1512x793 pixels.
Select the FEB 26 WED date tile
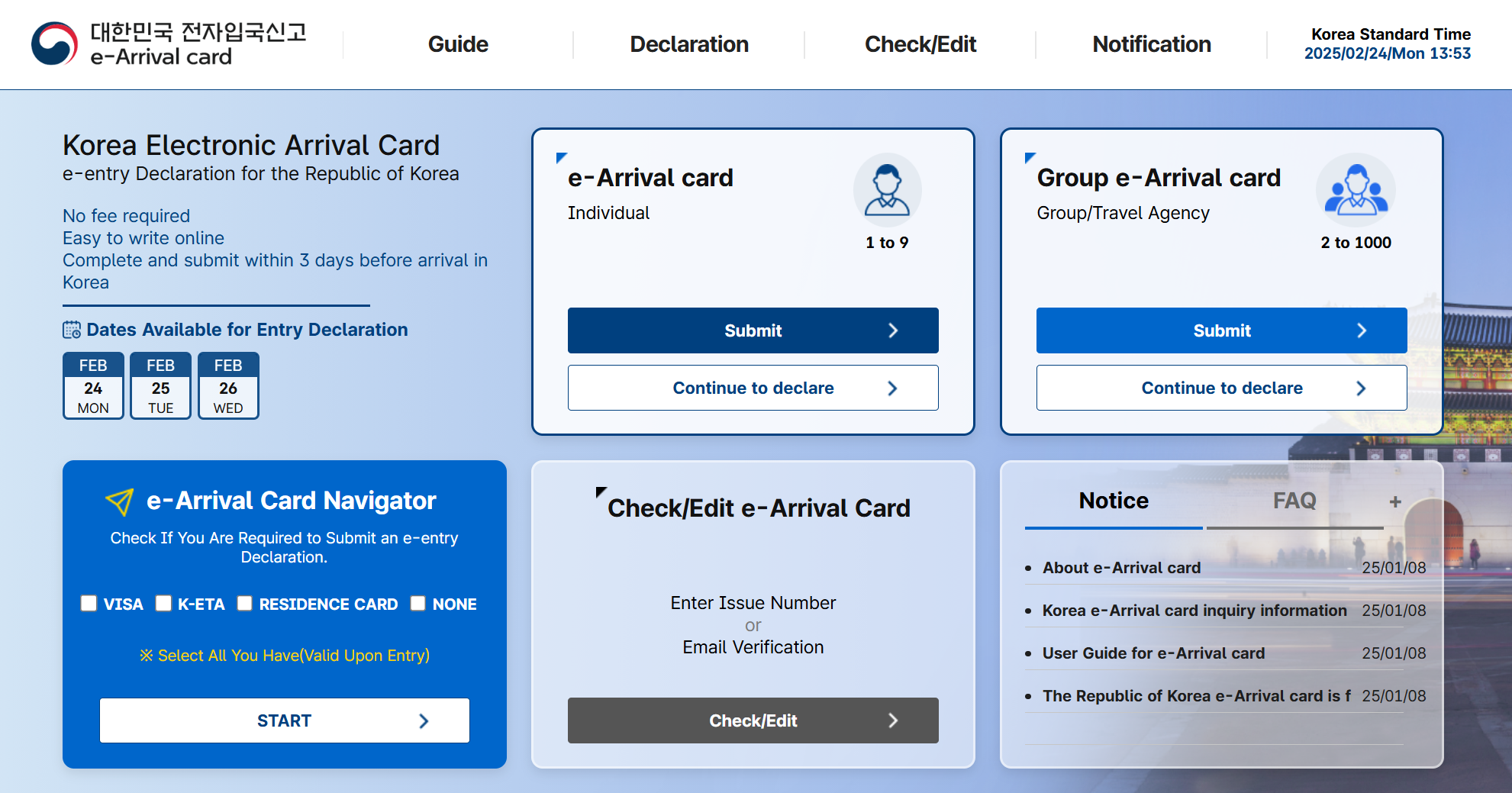pos(228,385)
